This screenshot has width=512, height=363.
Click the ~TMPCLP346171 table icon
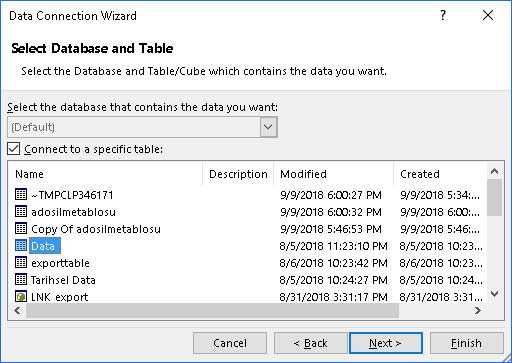tap(21, 194)
